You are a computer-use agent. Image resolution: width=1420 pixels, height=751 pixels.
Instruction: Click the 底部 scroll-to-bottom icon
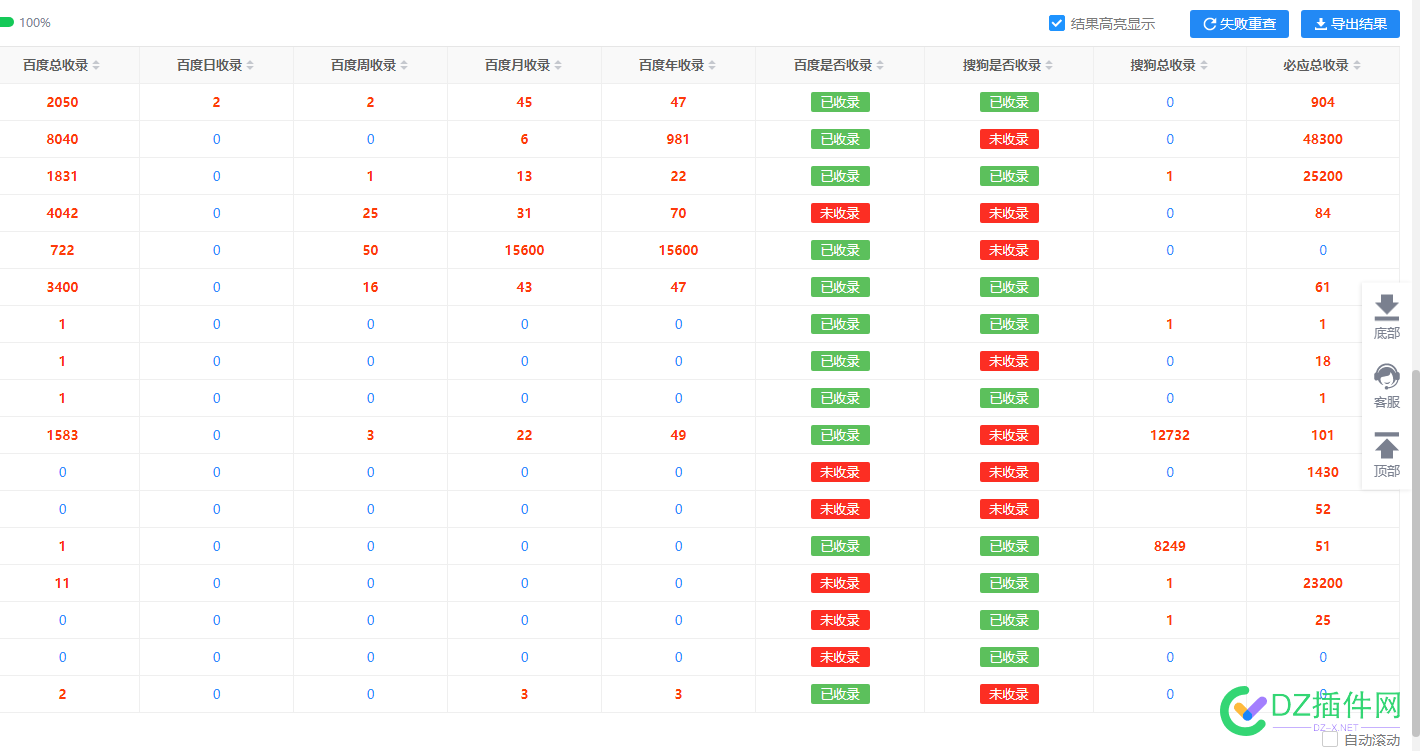[x=1387, y=307]
